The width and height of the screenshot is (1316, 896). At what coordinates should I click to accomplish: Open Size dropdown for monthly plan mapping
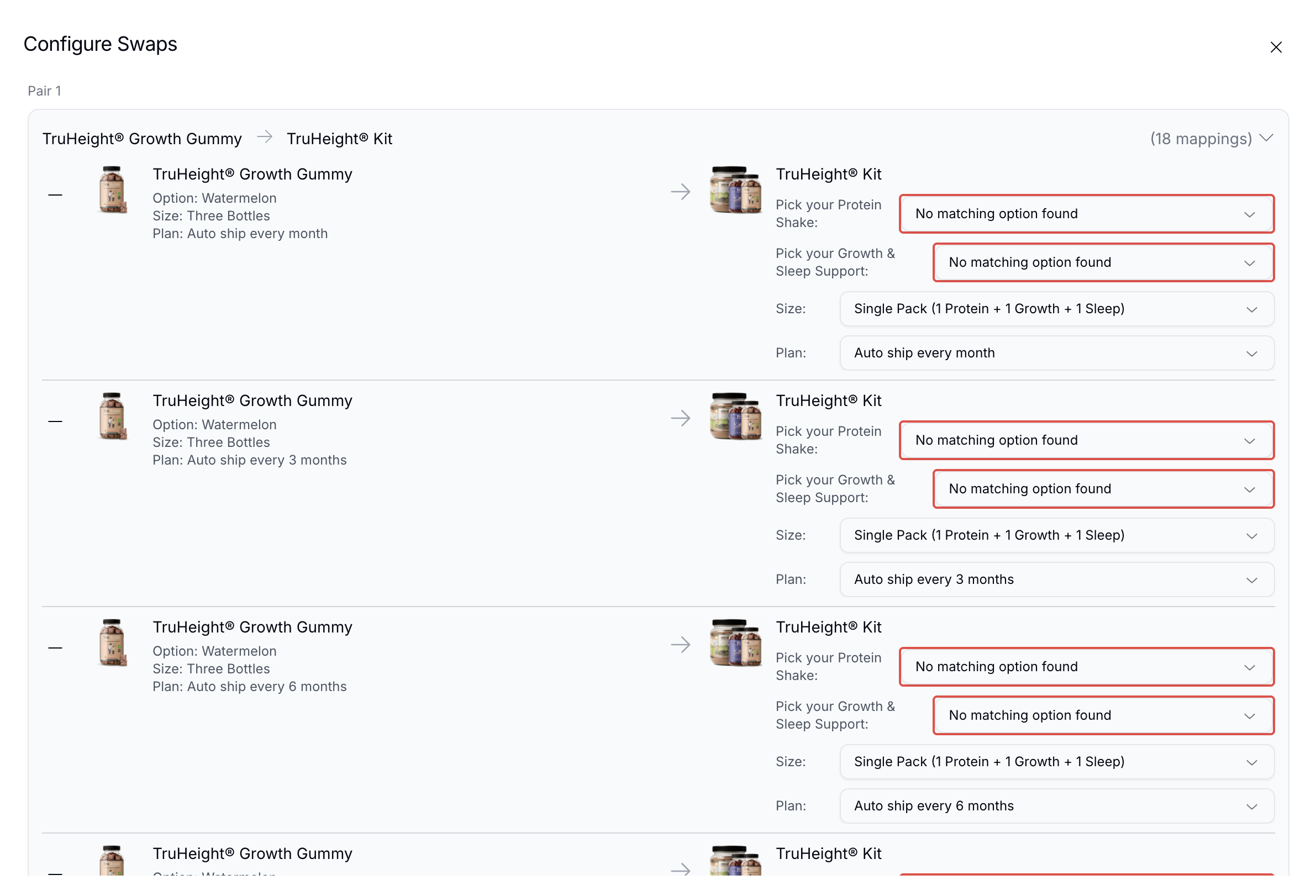point(1057,308)
